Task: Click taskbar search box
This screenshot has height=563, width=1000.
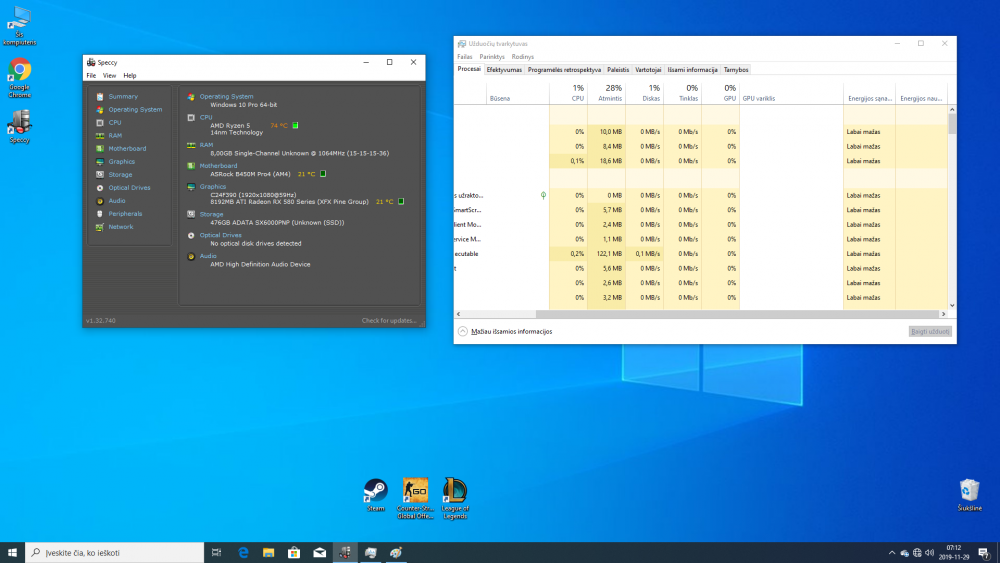Action: [x=115, y=553]
